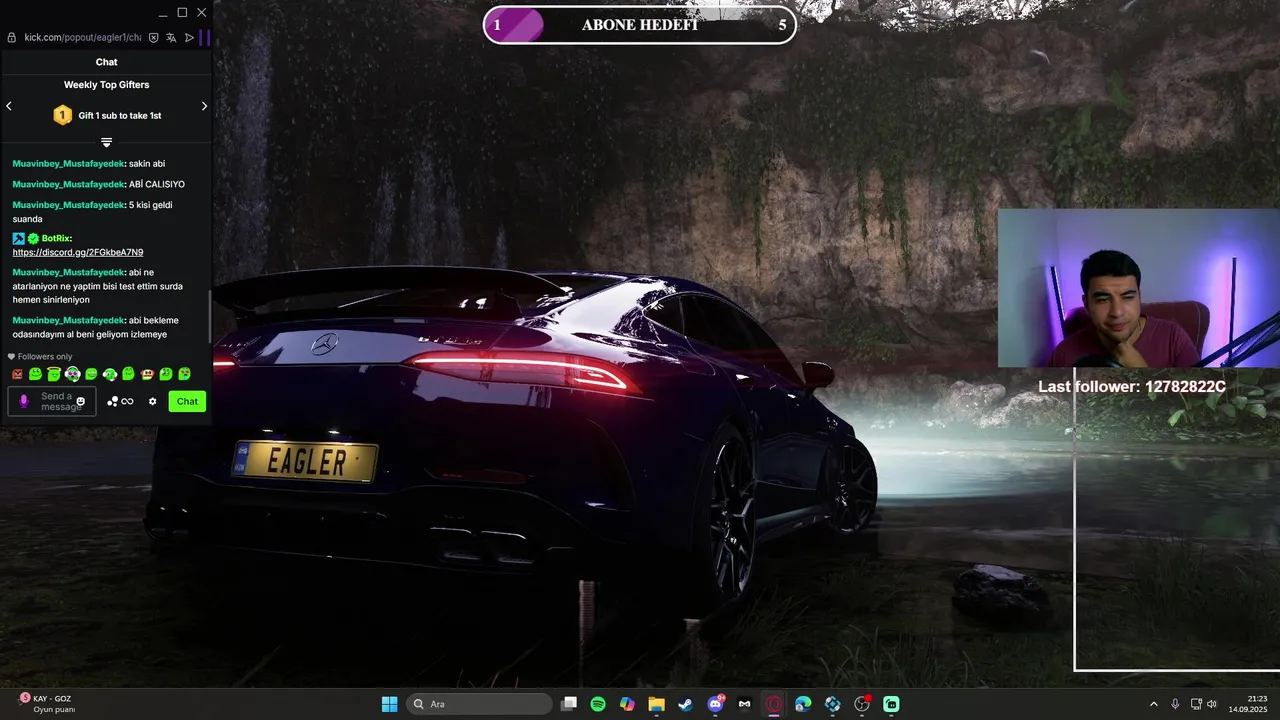
Task: Open Spotify from the taskbar
Action: [598, 704]
